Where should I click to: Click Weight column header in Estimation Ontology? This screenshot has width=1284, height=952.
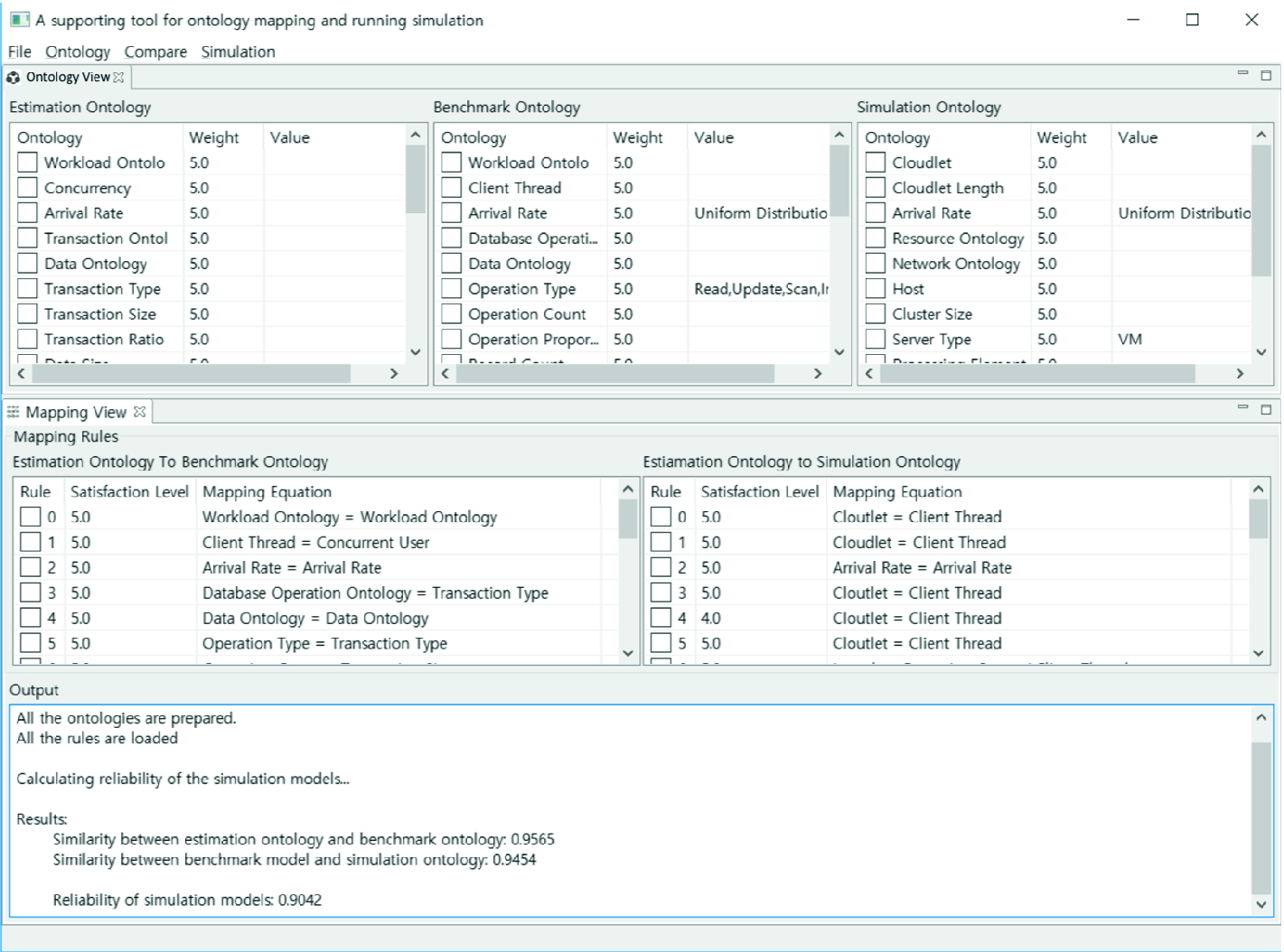pos(213,137)
